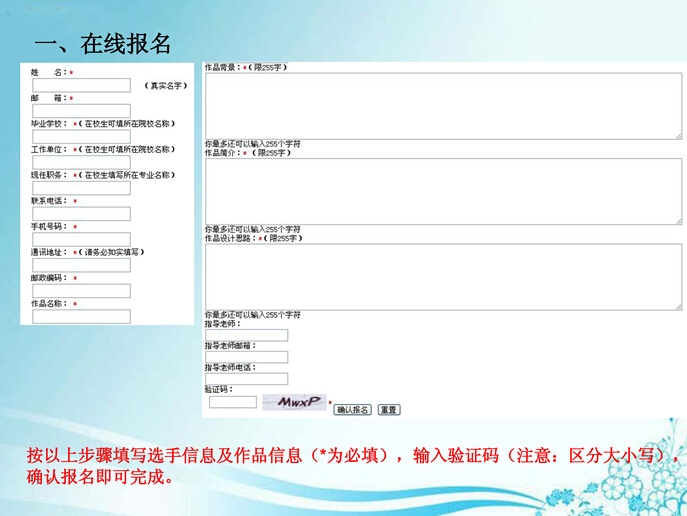Click the MwxP captcha image

[x=293, y=402]
